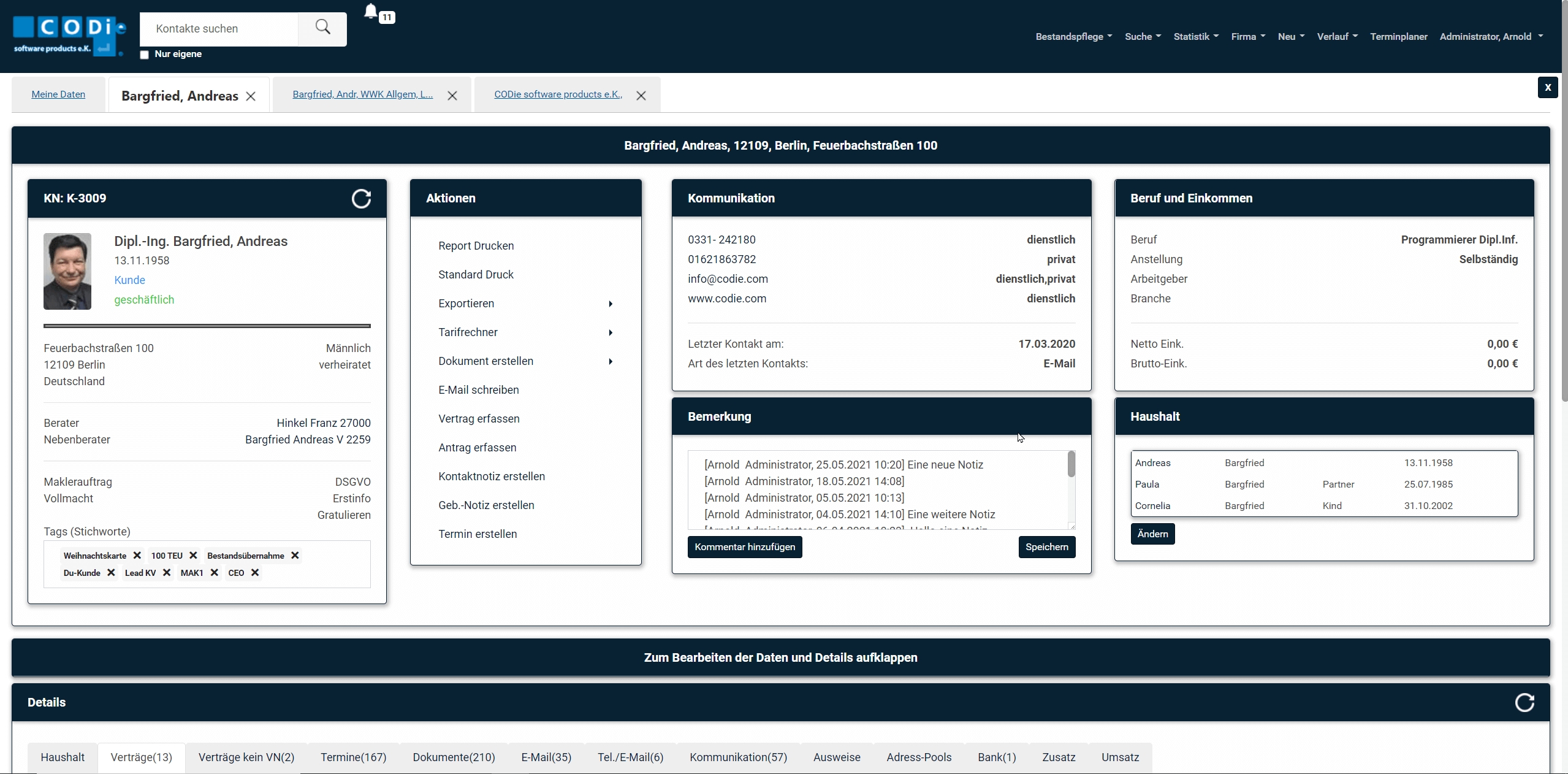Click the Bemerkung notes scrollbar
The height and width of the screenshot is (774, 1568).
[1071, 464]
